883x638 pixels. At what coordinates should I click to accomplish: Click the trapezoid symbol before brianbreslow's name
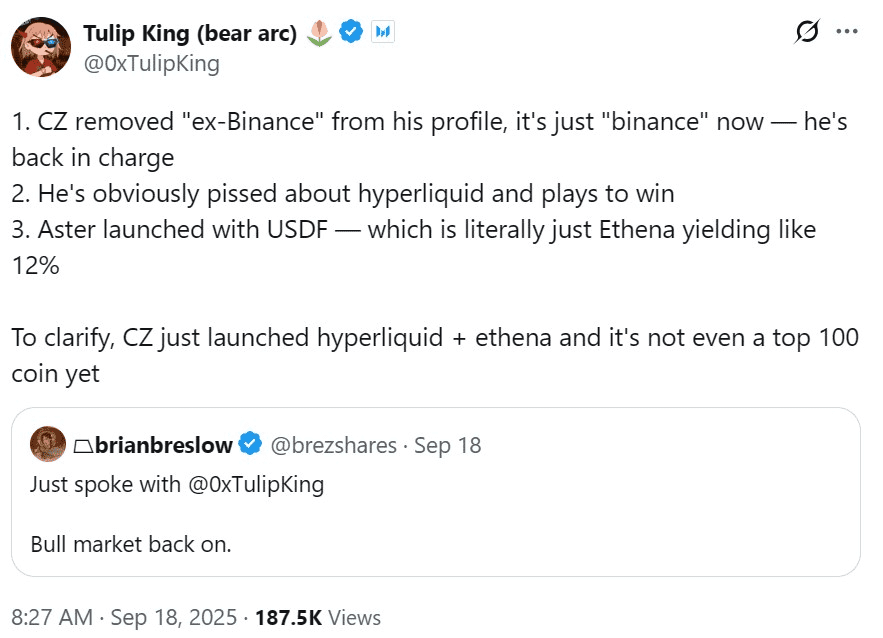click(83, 445)
